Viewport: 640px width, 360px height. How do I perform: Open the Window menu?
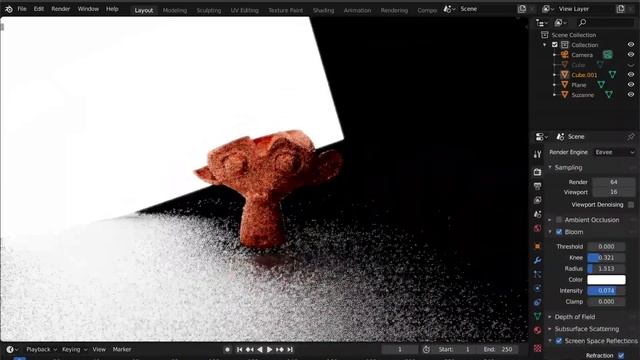pyautogui.click(x=88, y=9)
